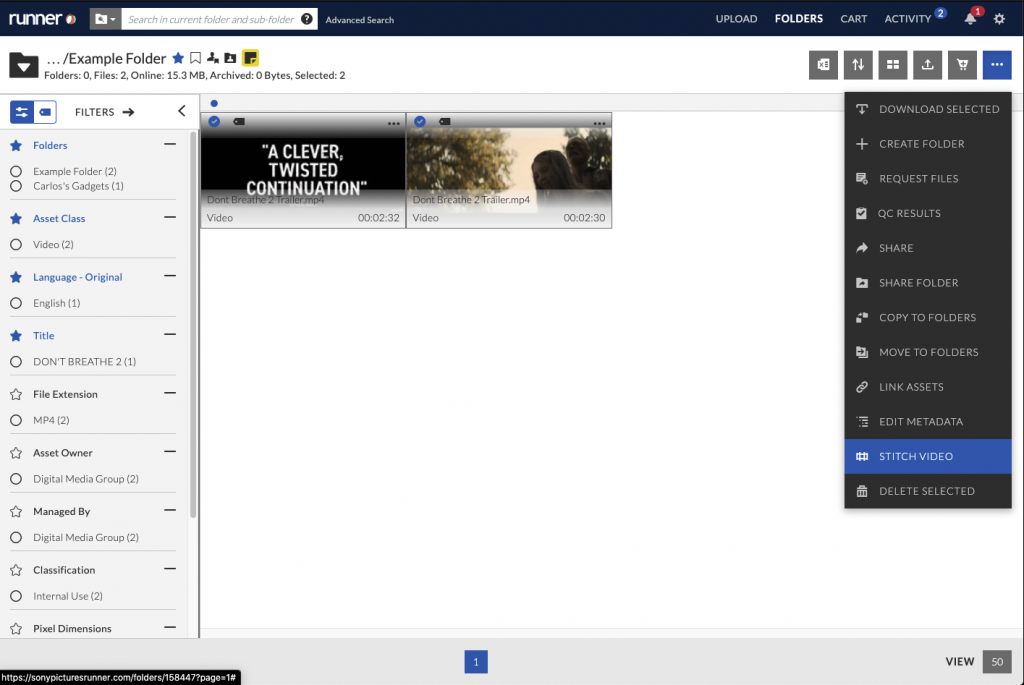Click the upload toolbar button
Image resolution: width=1024 pixels, height=685 pixels.
coord(927,65)
